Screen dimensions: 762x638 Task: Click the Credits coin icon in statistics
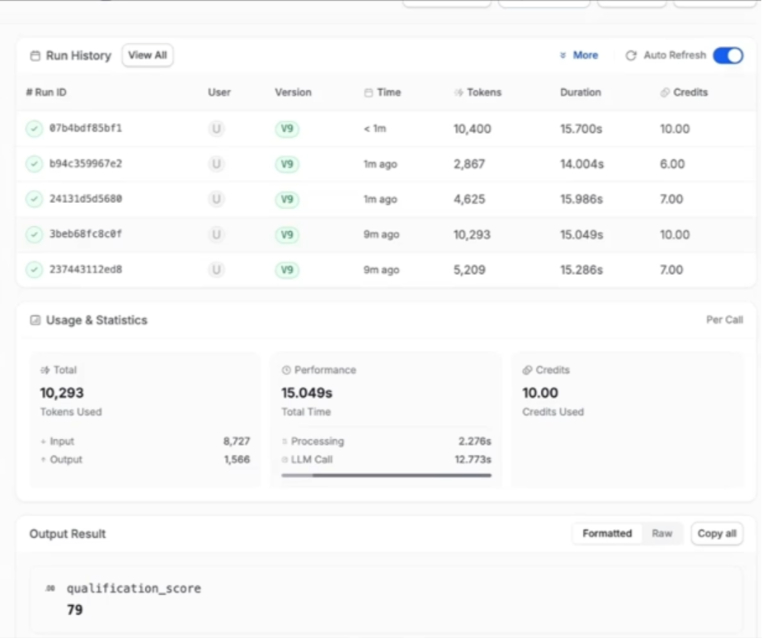coord(527,370)
